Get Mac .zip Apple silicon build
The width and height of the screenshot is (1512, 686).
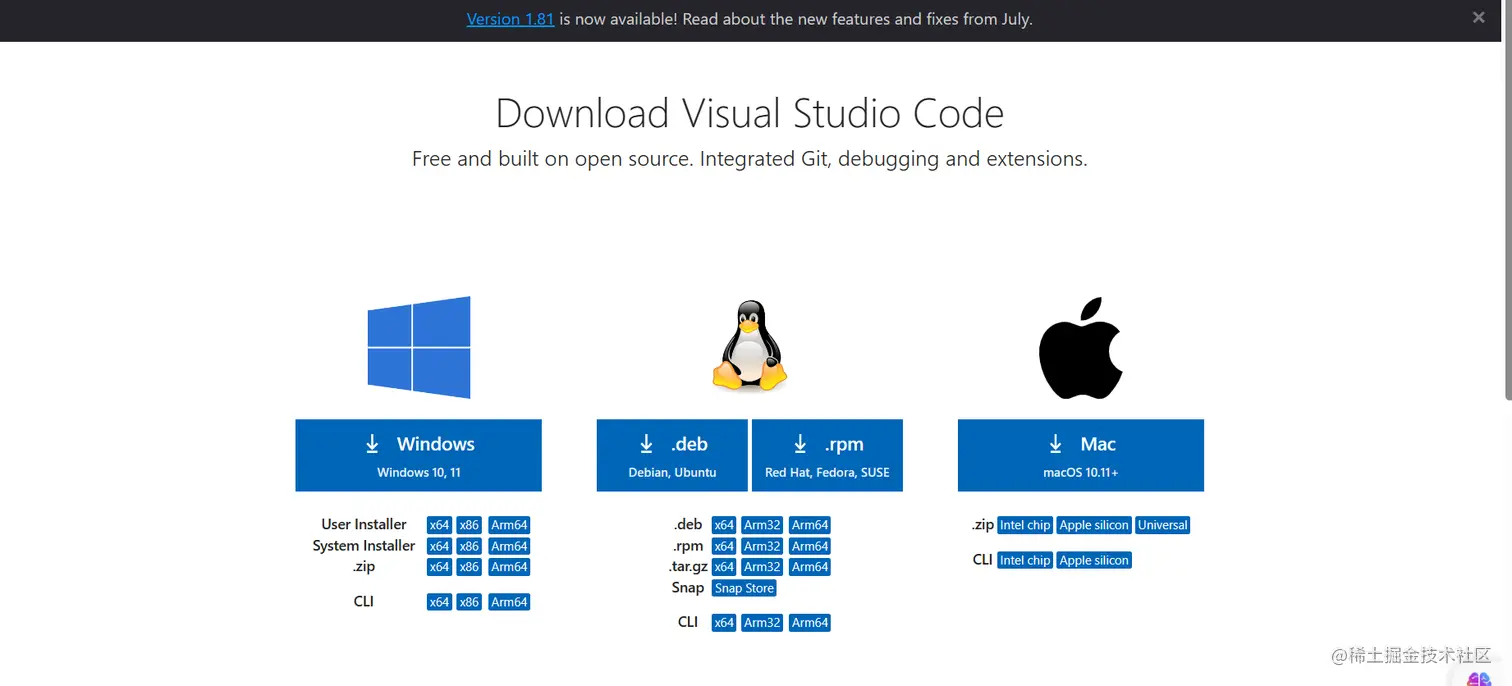point(1094,525)
